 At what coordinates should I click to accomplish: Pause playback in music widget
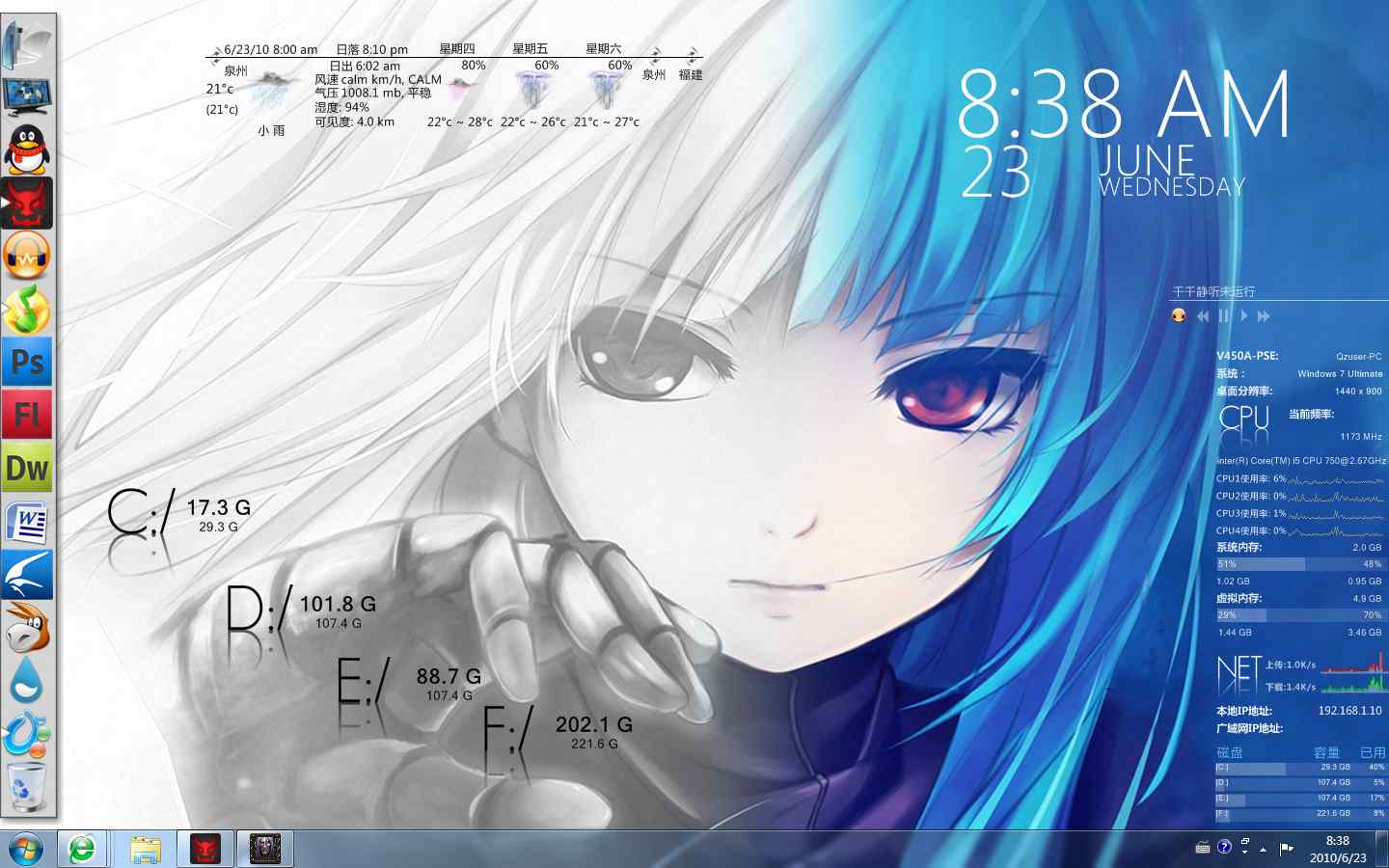(x=1224, y=315)
